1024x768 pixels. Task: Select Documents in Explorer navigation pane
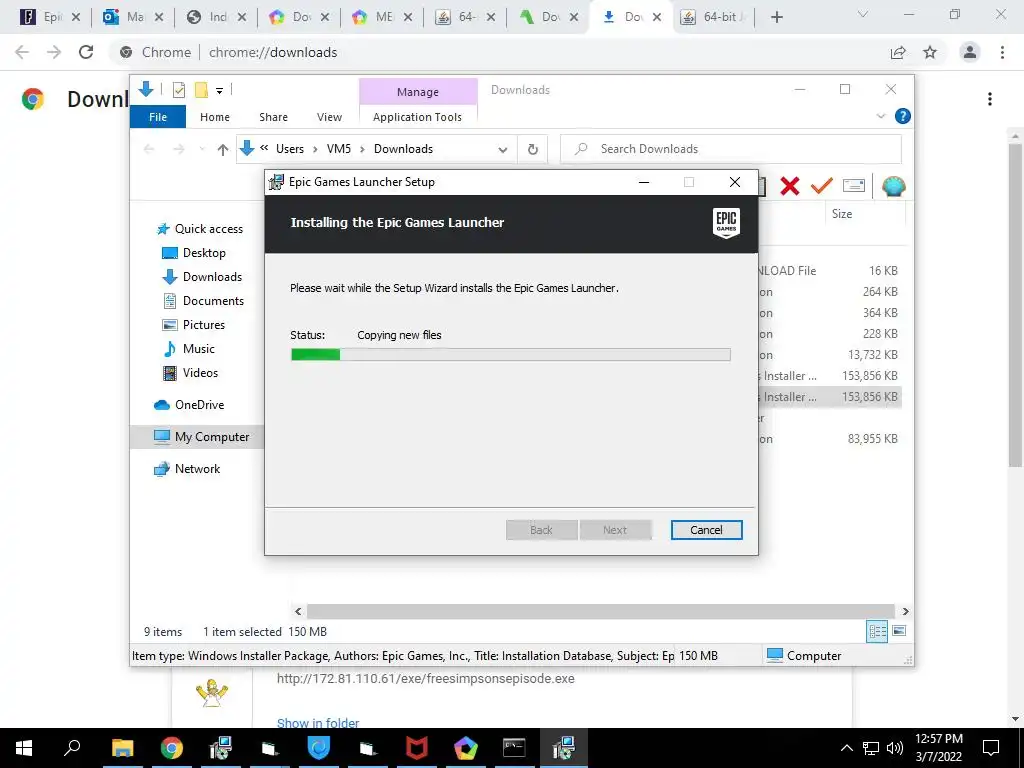(203, 300)
